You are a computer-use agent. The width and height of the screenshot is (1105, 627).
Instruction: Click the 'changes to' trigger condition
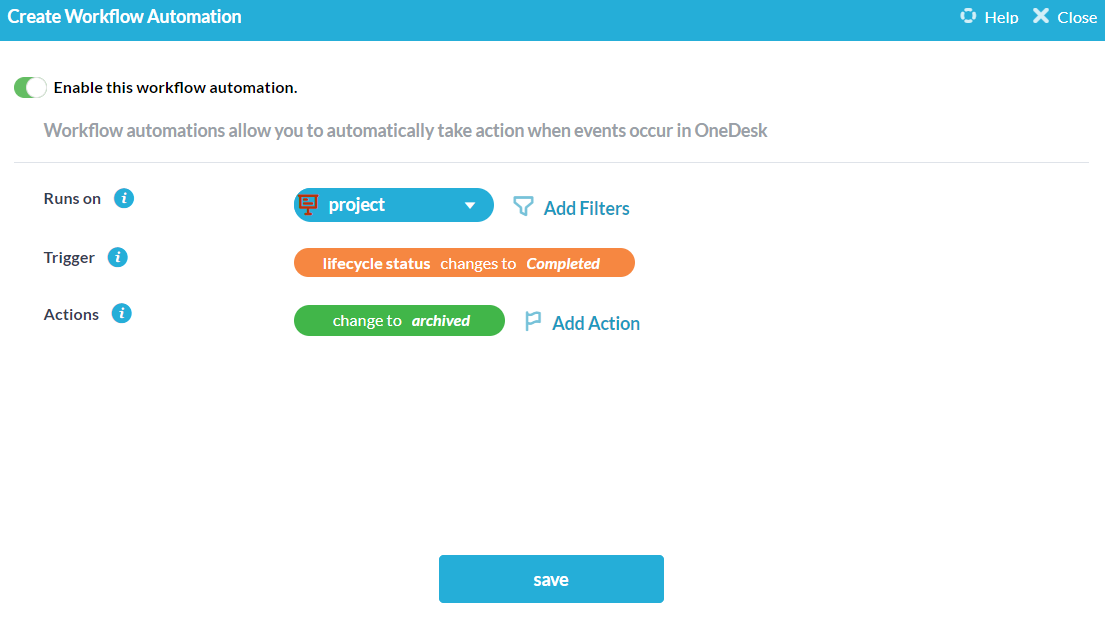coord(478,264)
